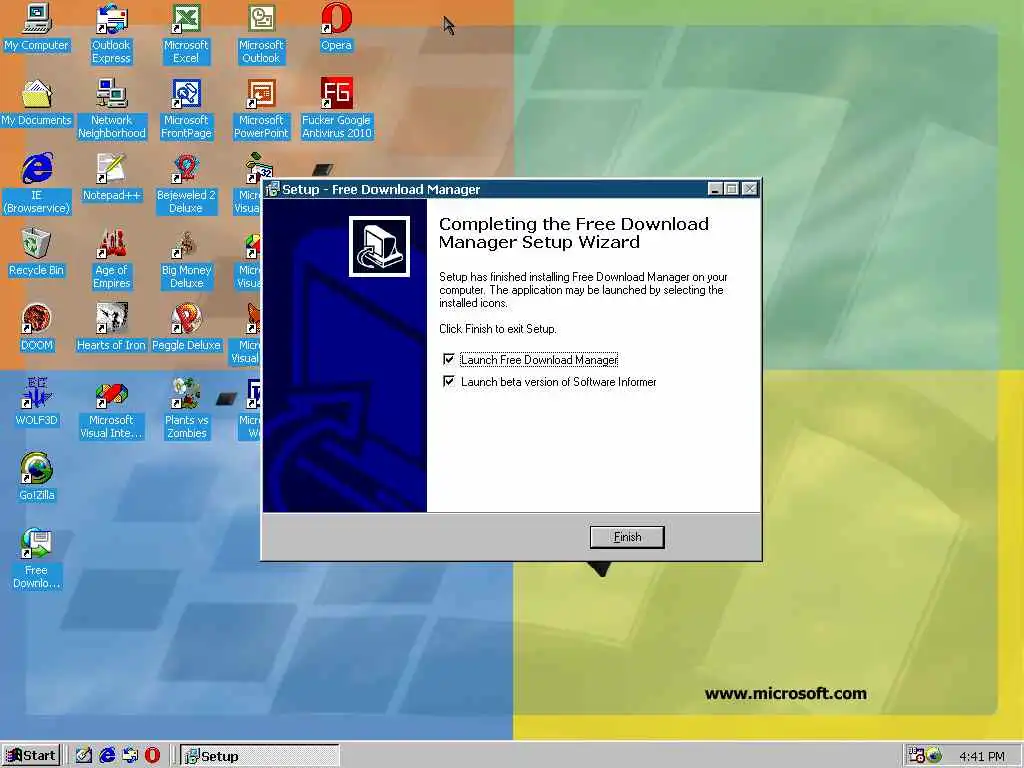Minimize the Setup - Free Download Manager window
The width and height of the screenshot is (1024, 768).
click(x=715, y=189)
